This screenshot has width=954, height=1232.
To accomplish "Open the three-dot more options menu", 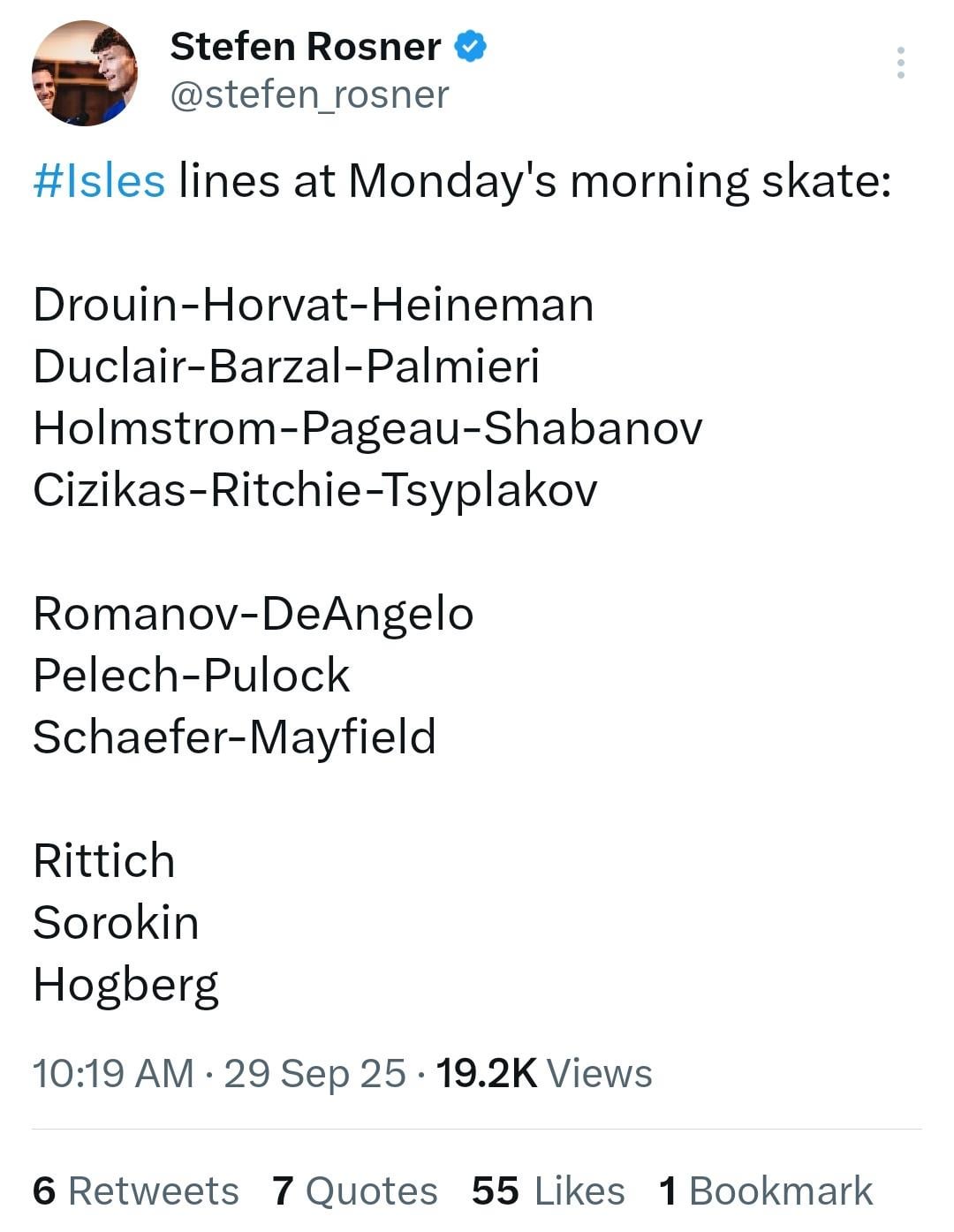I will pos(900,63).
